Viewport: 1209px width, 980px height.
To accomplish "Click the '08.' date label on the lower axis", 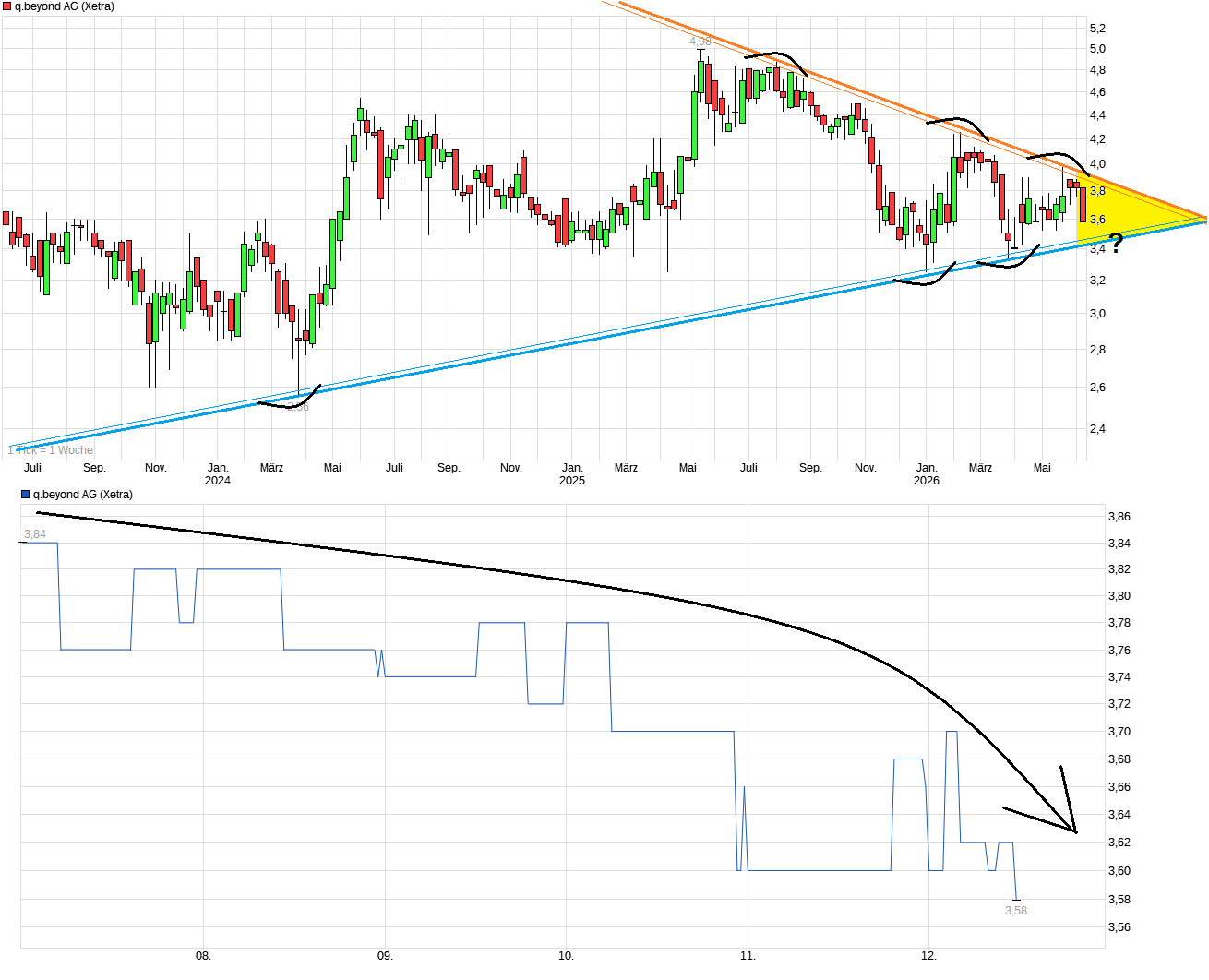I will point(203,956).
